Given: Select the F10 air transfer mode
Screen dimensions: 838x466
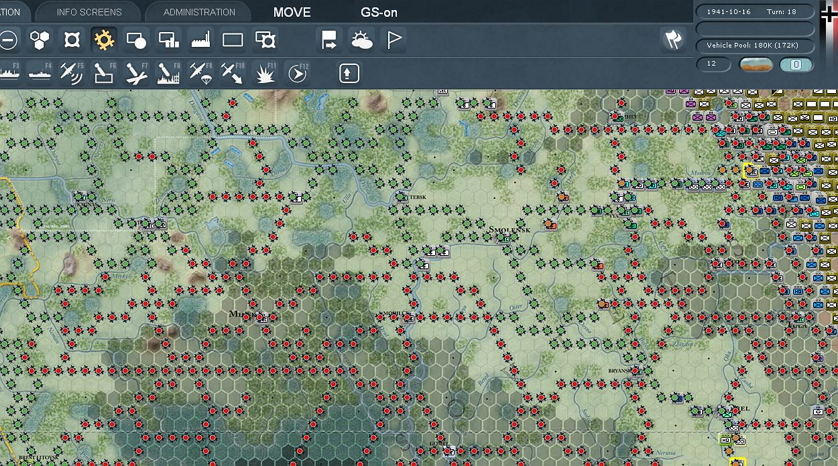Looking at the screenshot, I should pos(232,73).
